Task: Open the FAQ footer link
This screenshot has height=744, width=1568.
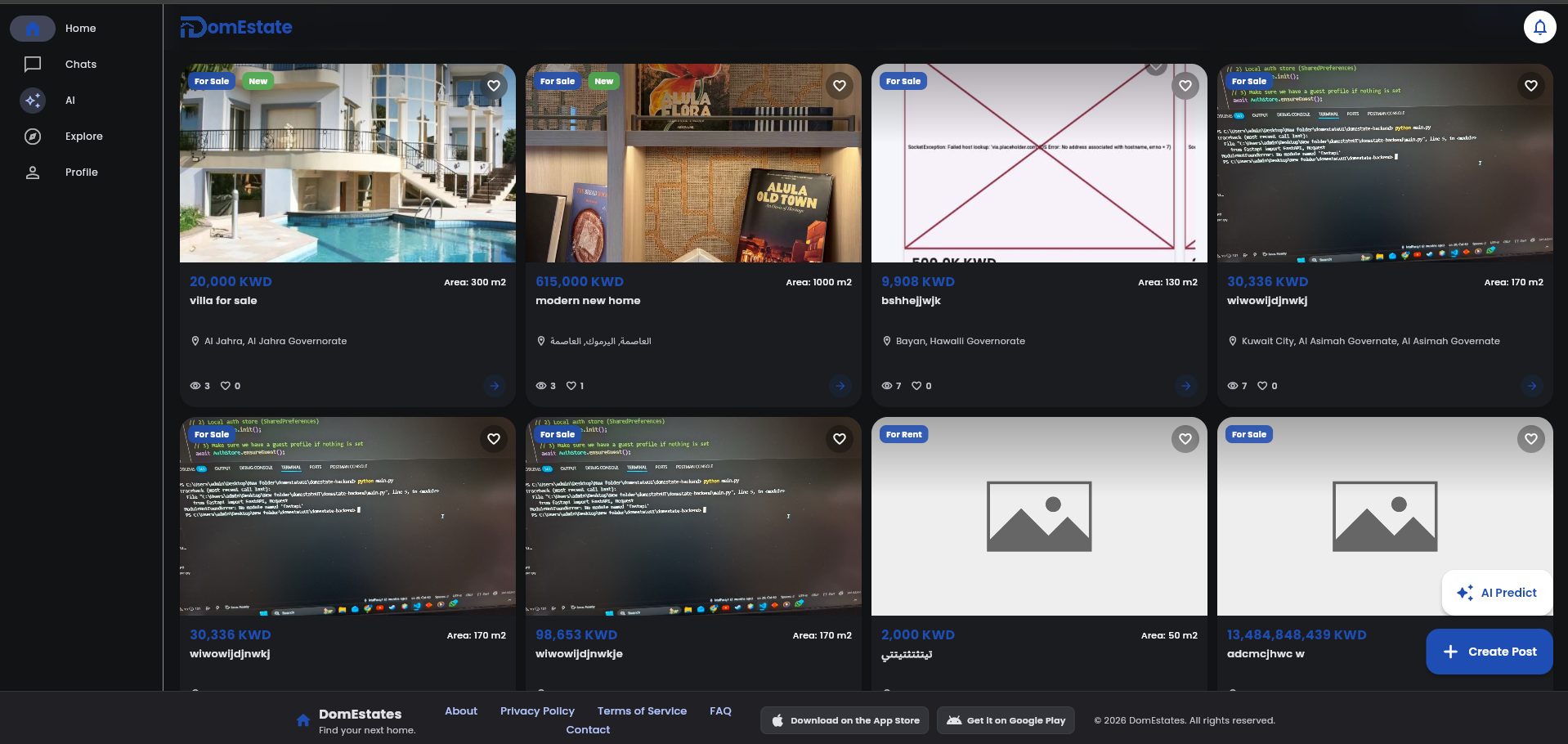Action: pyautogui.click(x=720, y=710)
